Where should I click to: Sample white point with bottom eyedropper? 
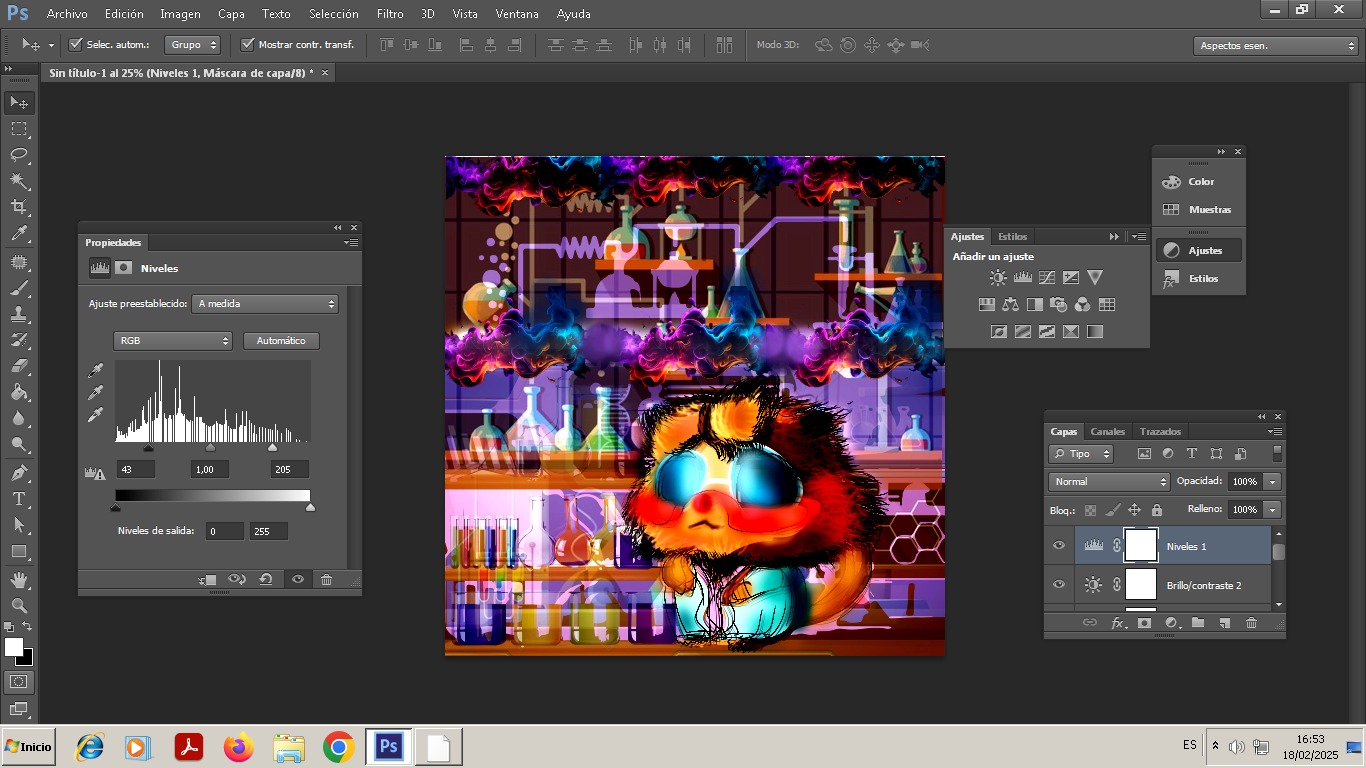point(97,415)
